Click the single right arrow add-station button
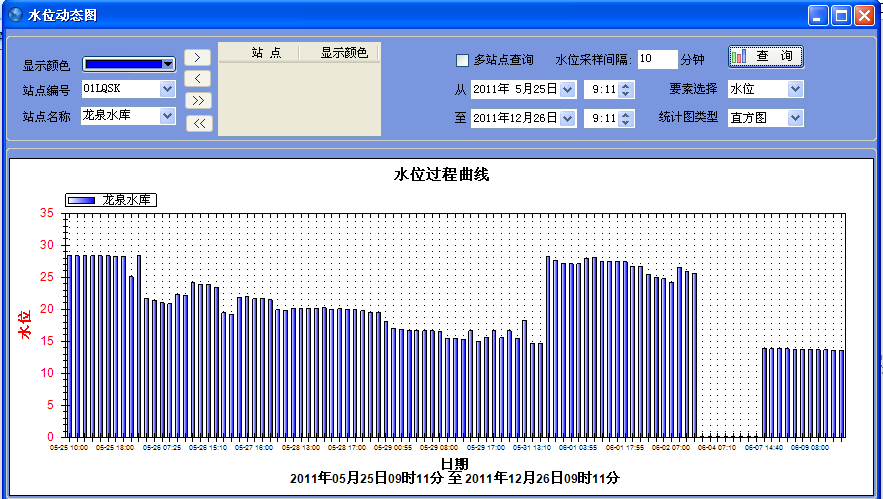The image size is (883, 499). [199, 57]
